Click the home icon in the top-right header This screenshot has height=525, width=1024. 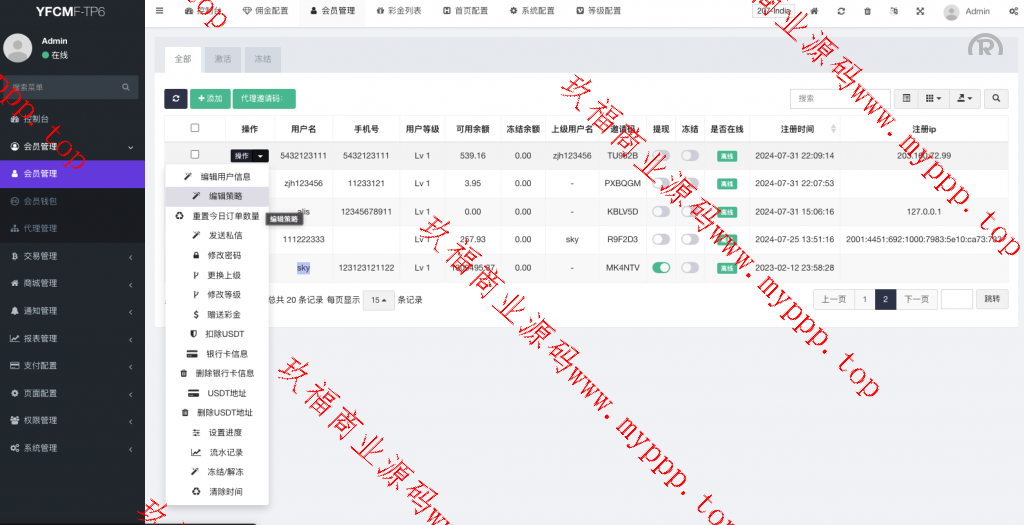tap(815, 11)
